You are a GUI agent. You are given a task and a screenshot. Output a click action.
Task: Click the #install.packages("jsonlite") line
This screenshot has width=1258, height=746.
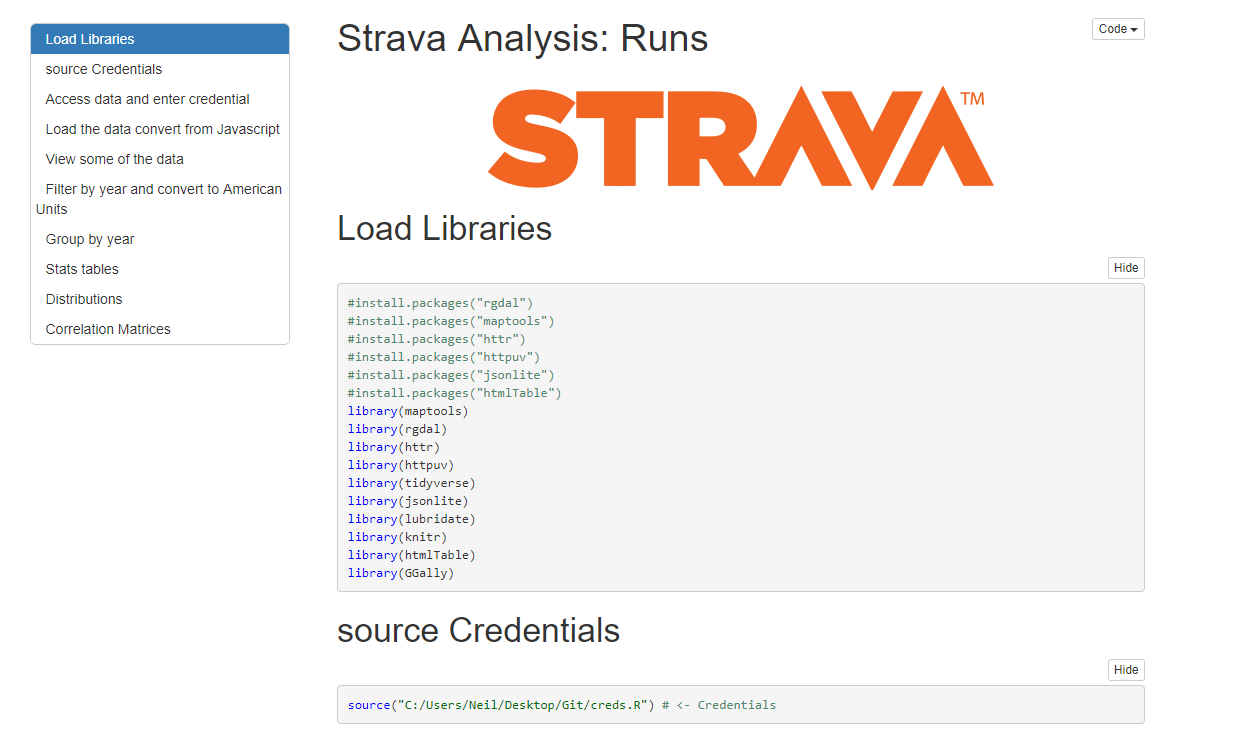(x=451, y=375)
